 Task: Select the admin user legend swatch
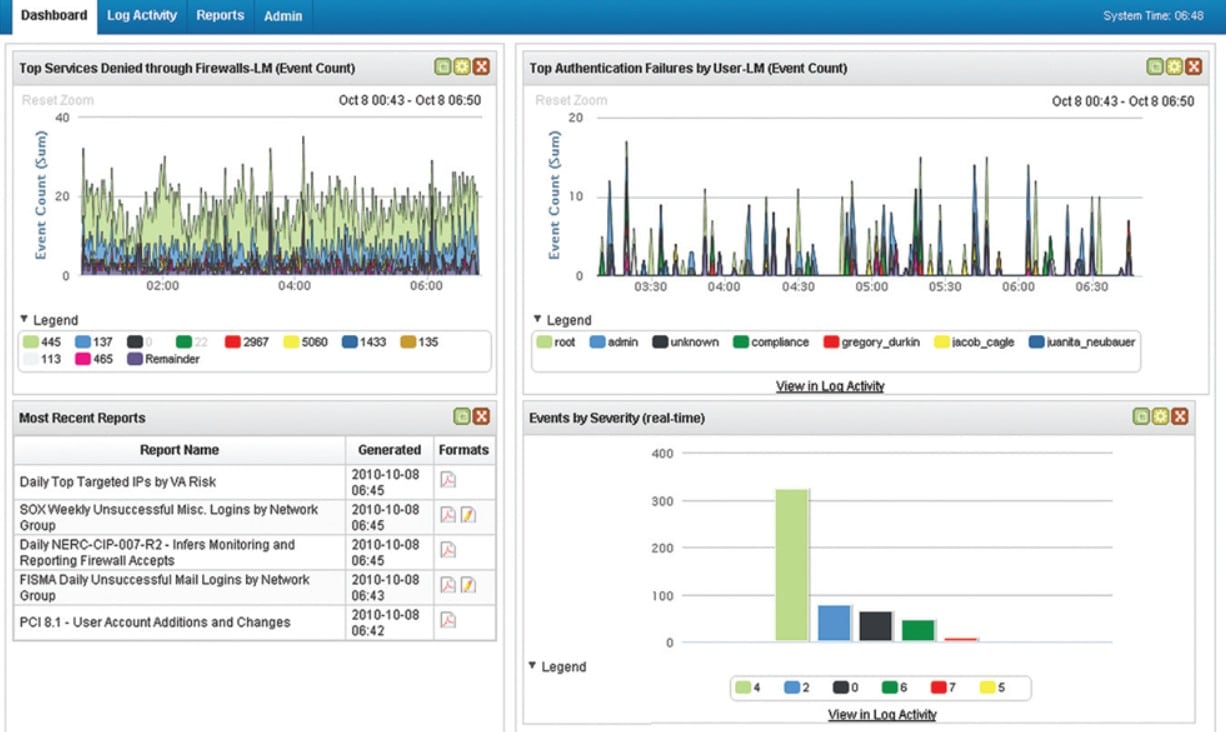pyautogui.click(x=597, y=342)
